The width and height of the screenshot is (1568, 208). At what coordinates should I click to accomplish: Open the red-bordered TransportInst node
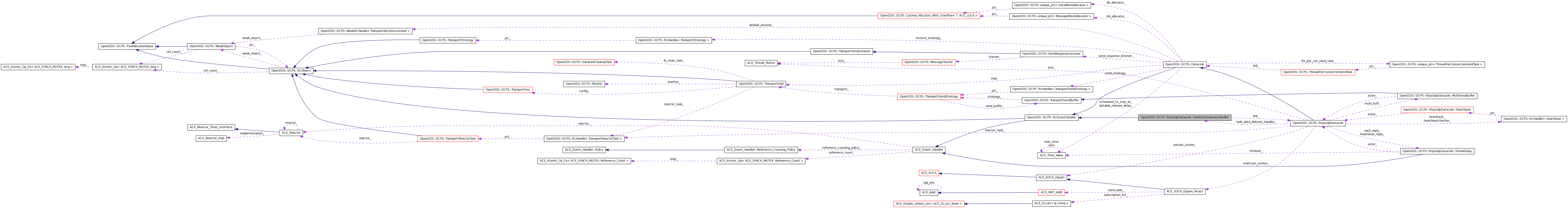(x=508, y=90)
